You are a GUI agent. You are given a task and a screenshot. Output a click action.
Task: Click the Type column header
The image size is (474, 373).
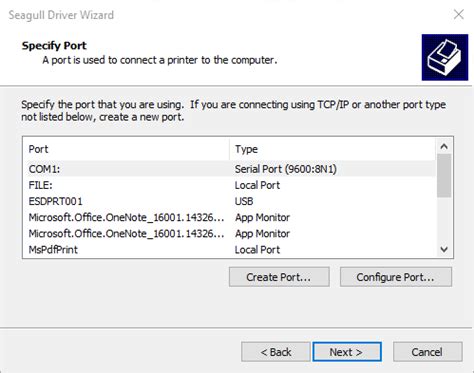click(x=332, y=149)
